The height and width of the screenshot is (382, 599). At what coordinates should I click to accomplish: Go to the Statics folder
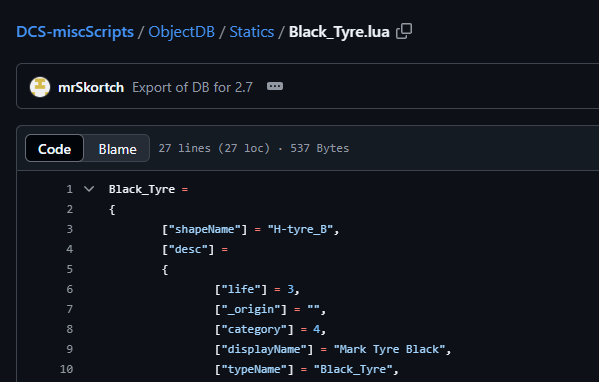252,32
